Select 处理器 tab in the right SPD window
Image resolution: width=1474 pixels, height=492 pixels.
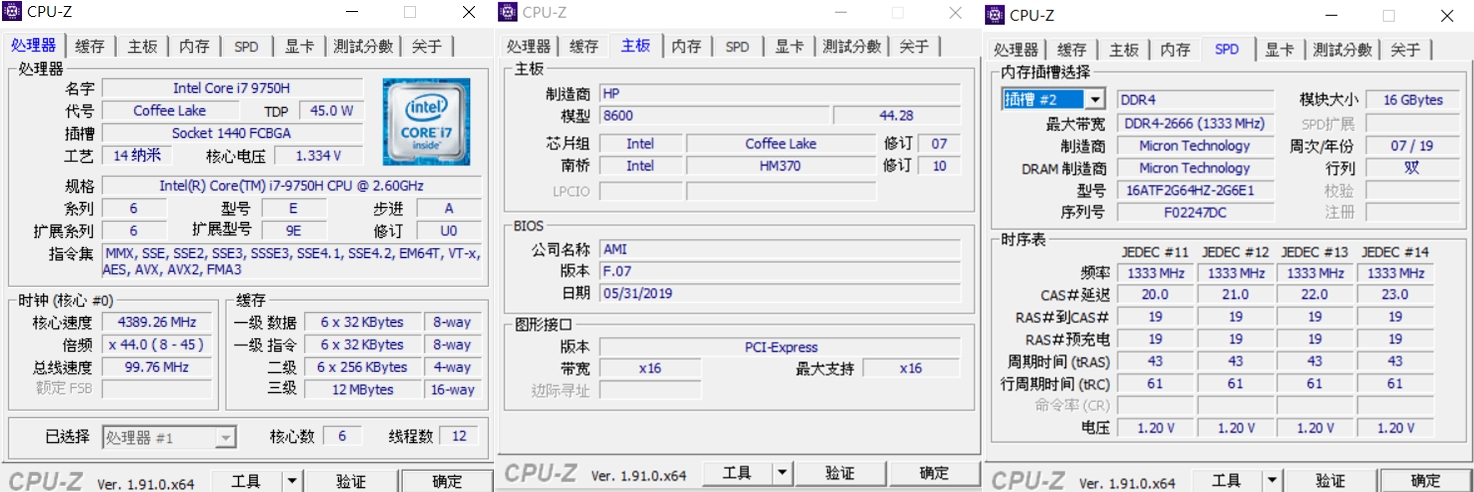pyautogui.click(x=1016, y=50)
